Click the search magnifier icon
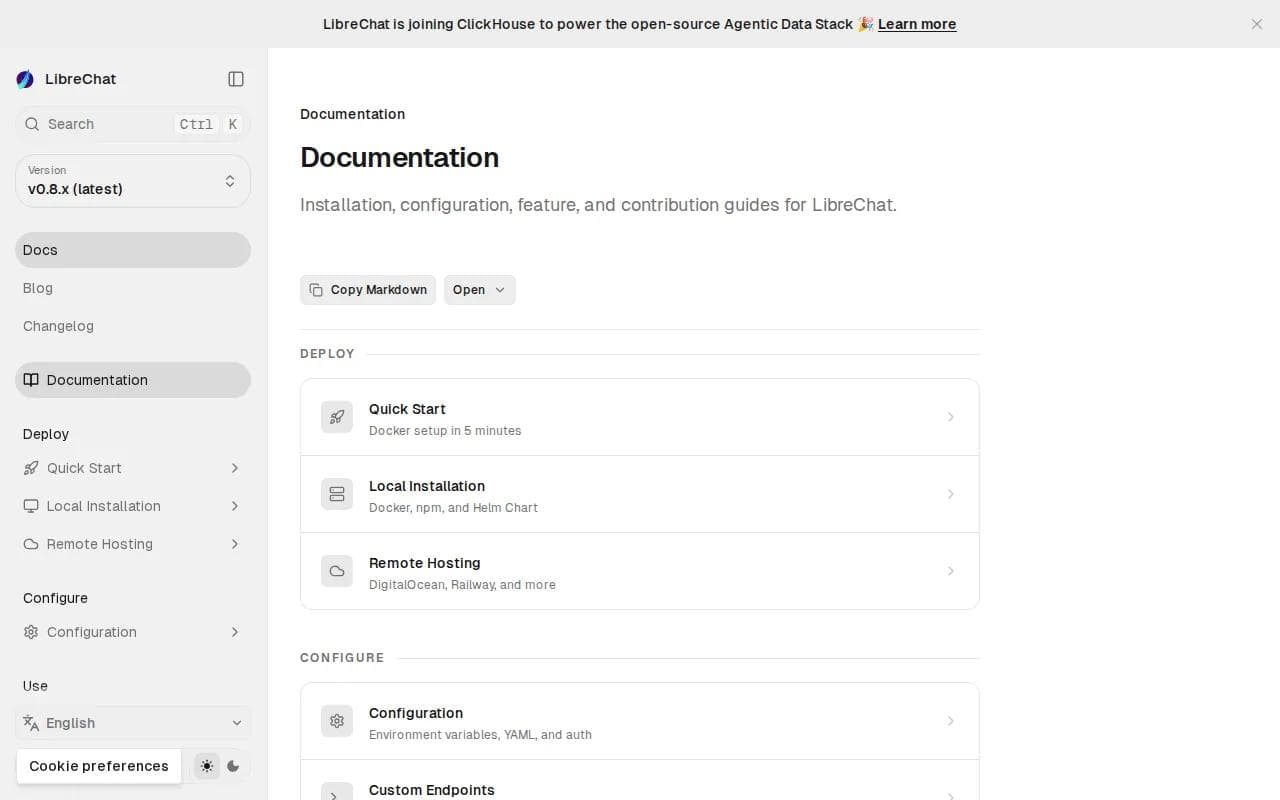1280x800 pixels. 32,124
